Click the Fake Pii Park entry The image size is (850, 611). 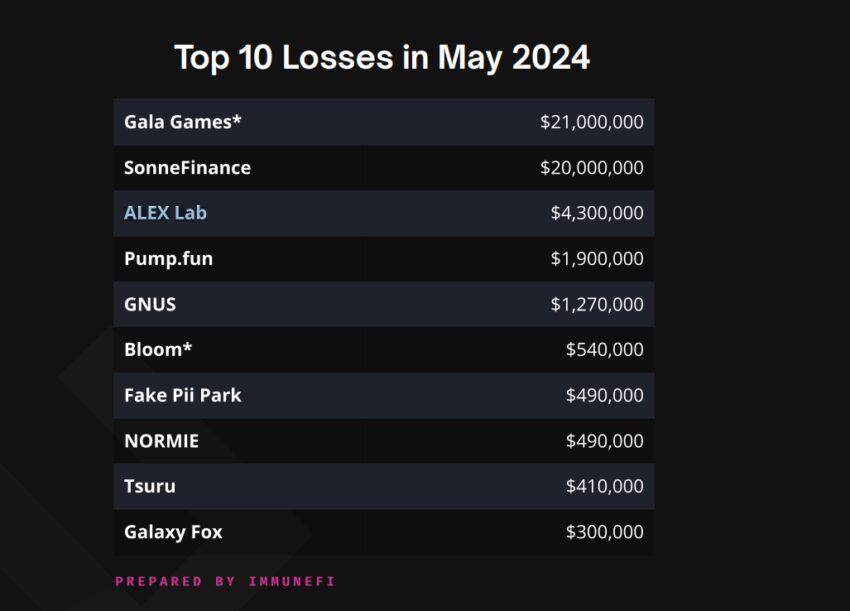click(x=183, y=395)
